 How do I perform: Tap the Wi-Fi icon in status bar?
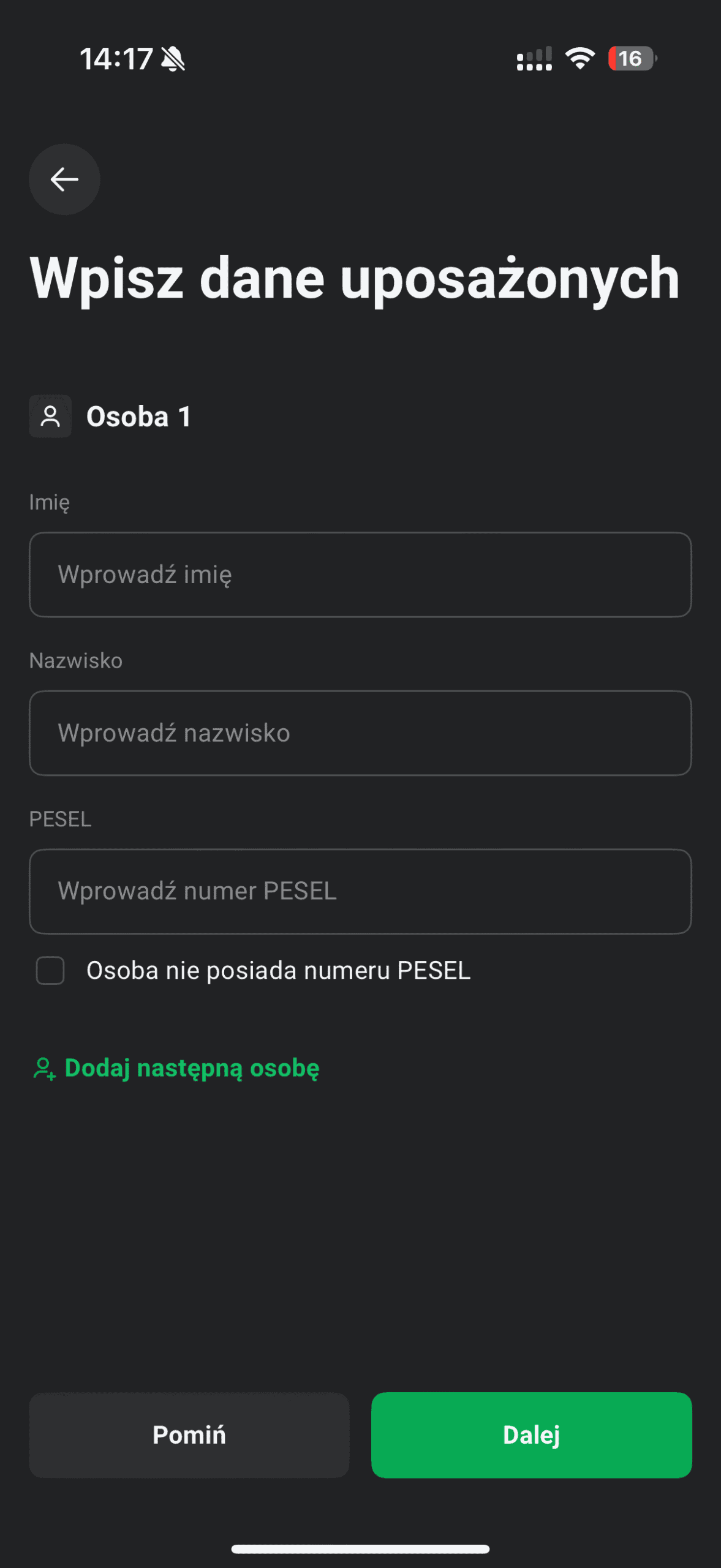tap(579, 59)
